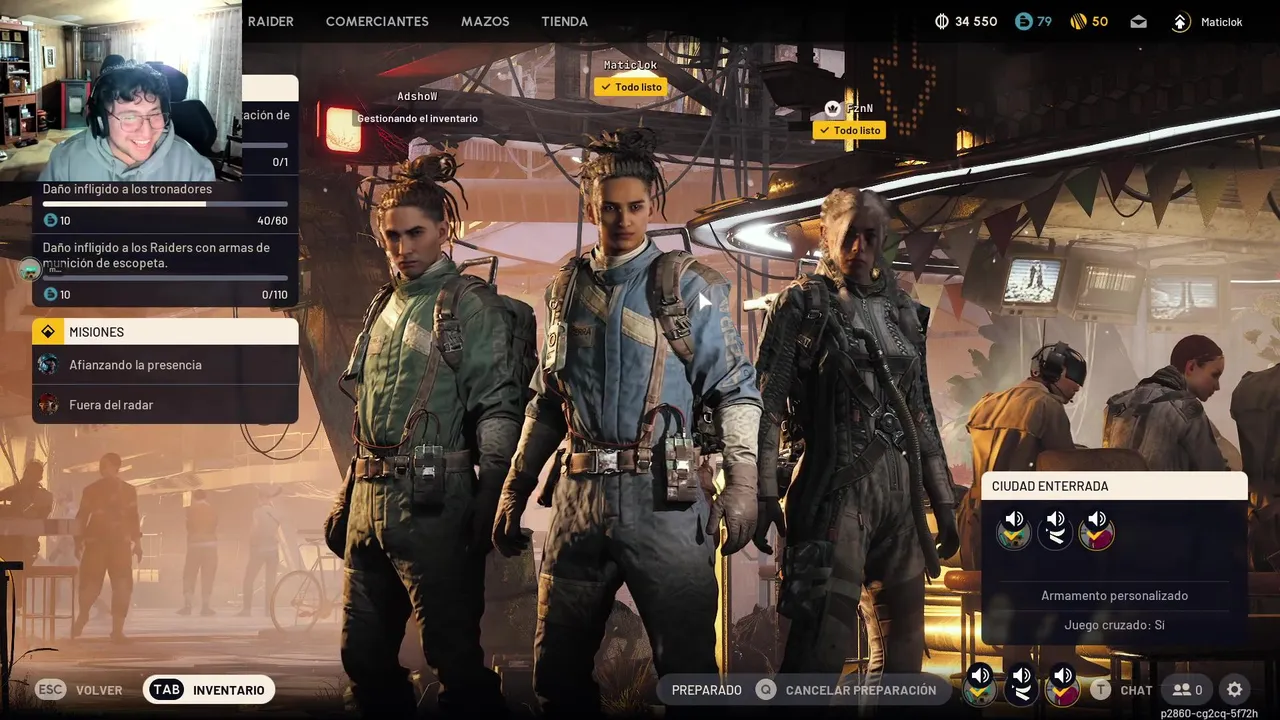Open the CHAT label

tap(1136, 690)
